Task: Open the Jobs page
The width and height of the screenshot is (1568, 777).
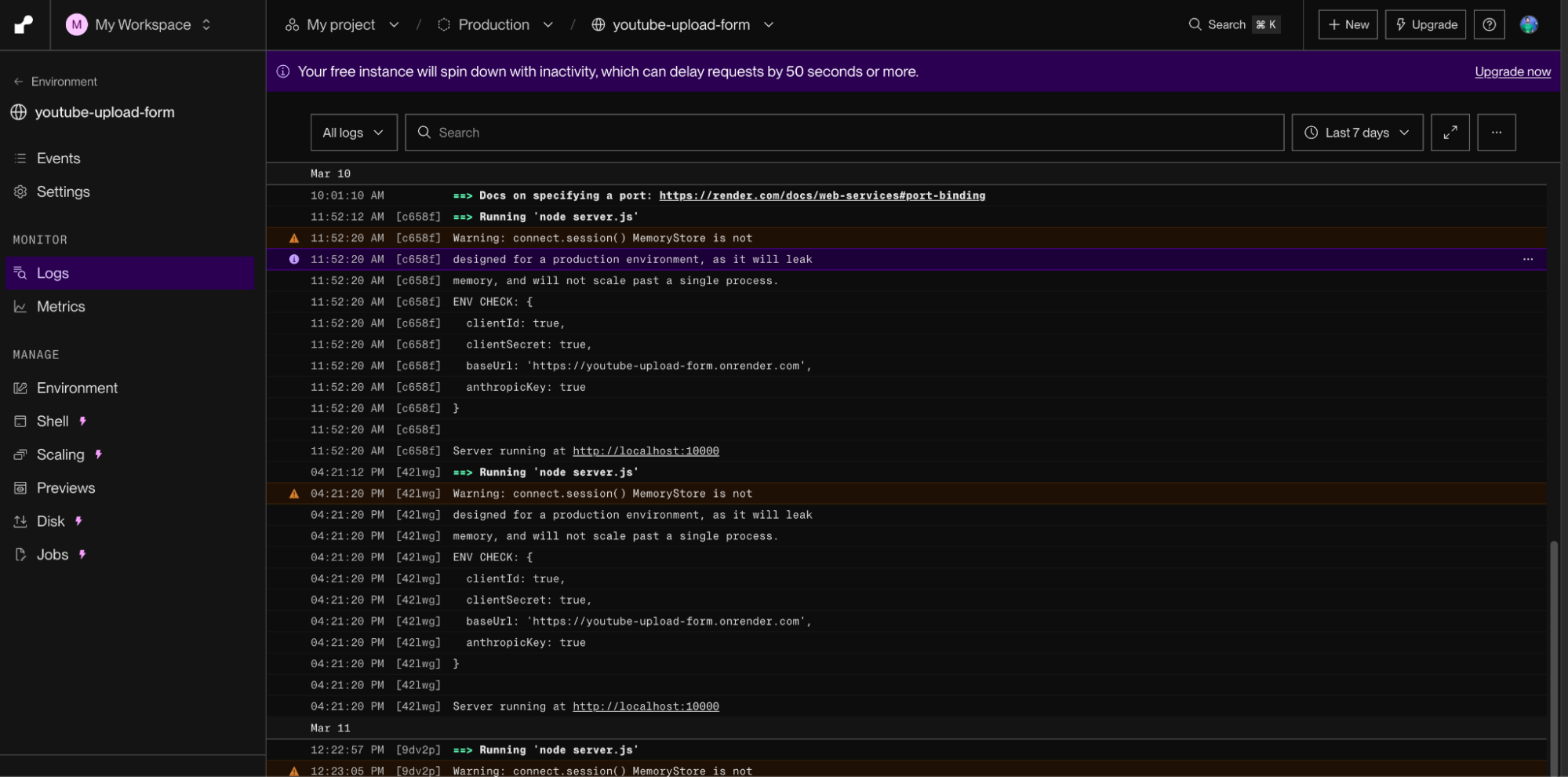Action: point(52,554)
